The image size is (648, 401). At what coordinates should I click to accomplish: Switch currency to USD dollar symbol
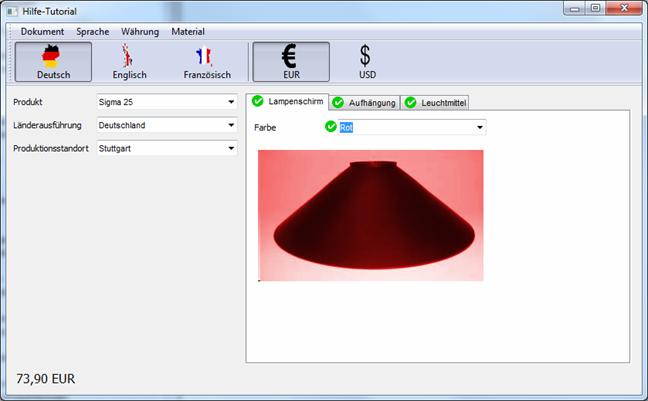(367, 62)
